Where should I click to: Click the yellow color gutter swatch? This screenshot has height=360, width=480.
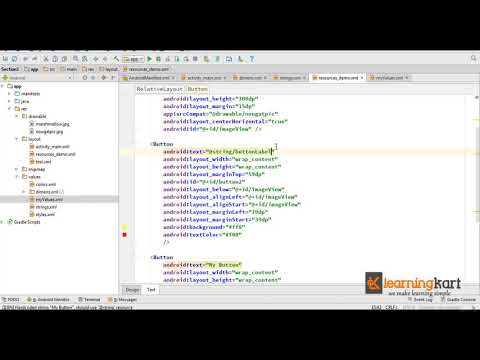(124, 227)
